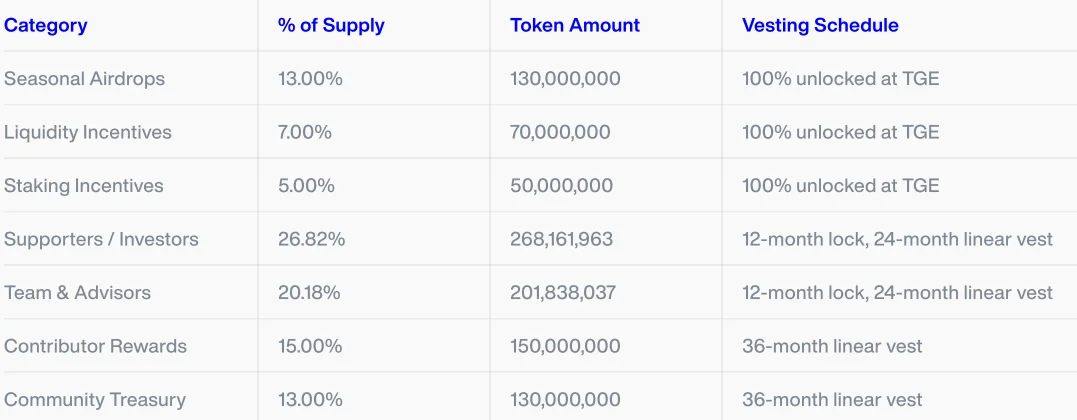Select the Seasonal Airdrops row label
The width and height of the screenshot is (1077, 420).
click(84, 78)
